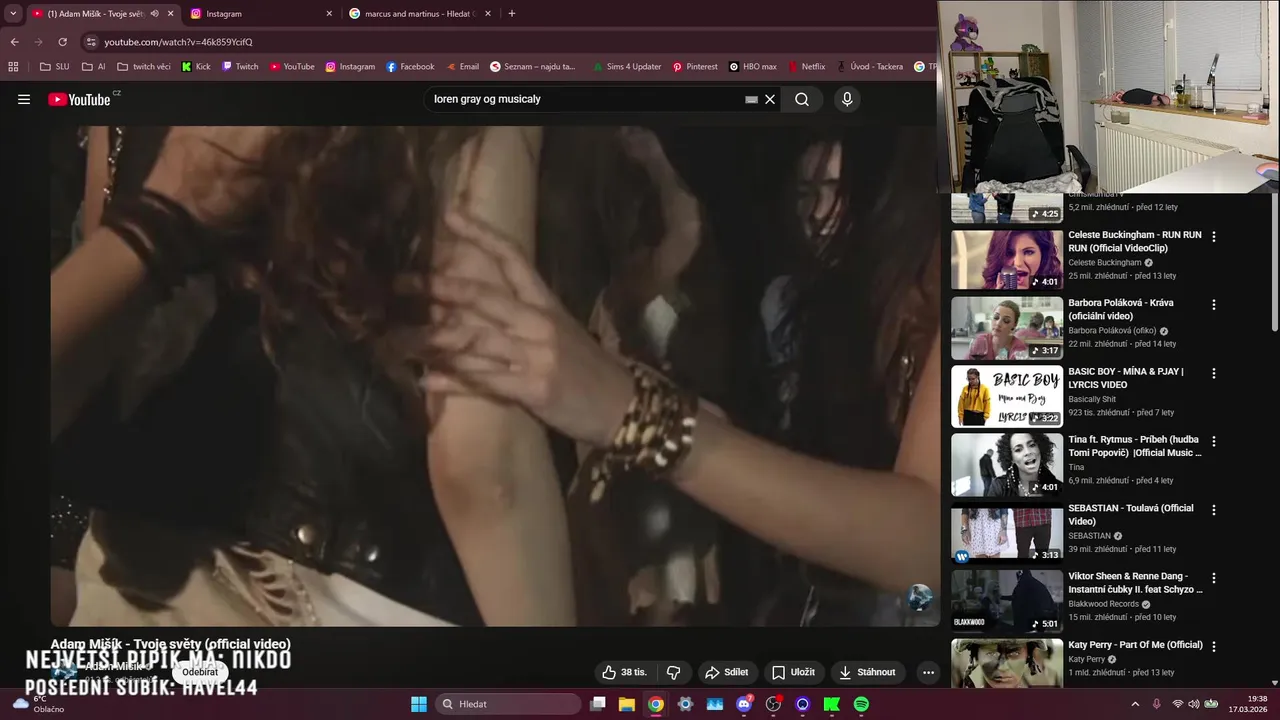Open the Facebook bookmark
1280x720 pixels.
(410, 67)
